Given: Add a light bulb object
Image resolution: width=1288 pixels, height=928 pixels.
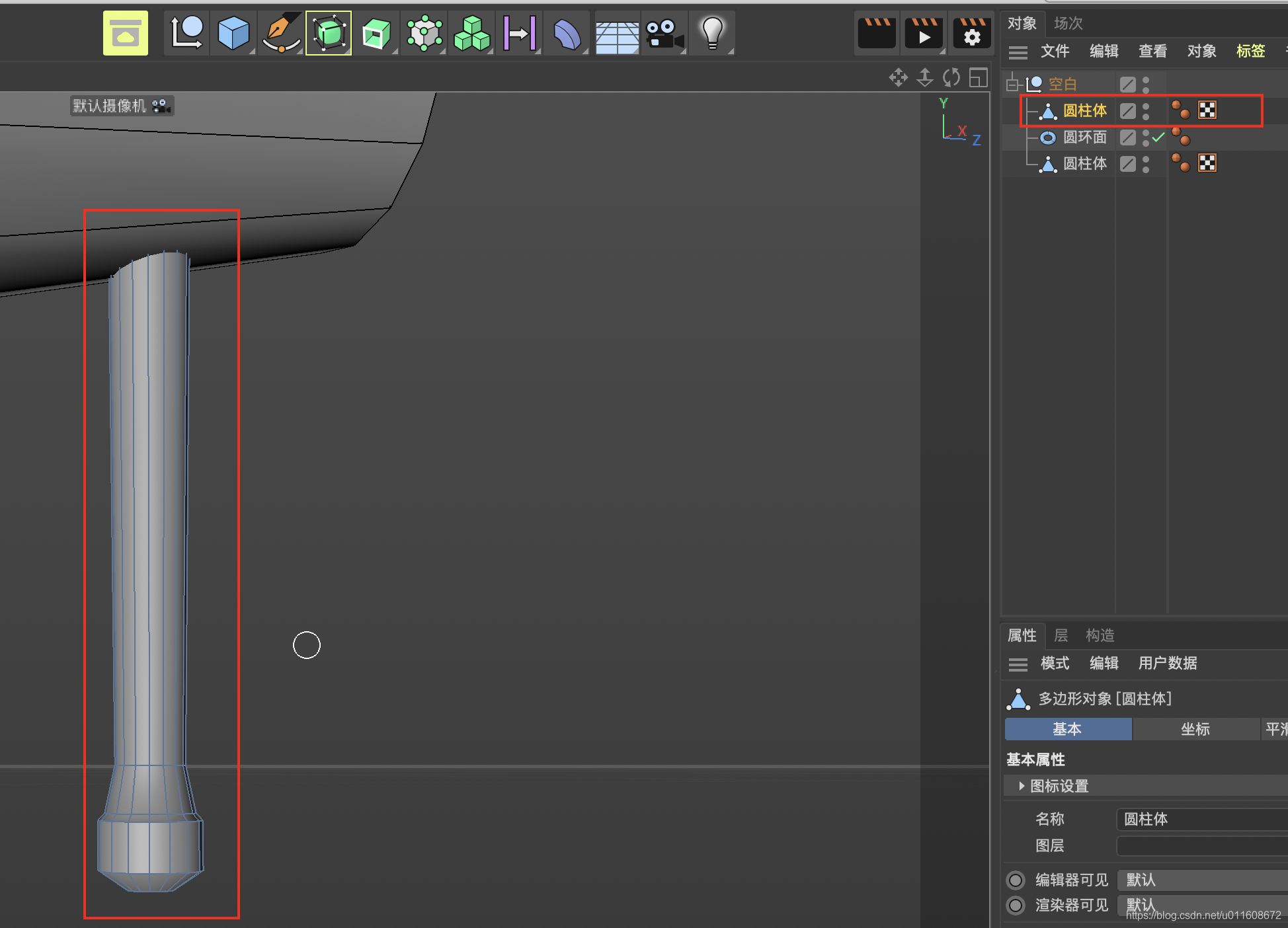Looking at the screenshot, I should (712, 33).
